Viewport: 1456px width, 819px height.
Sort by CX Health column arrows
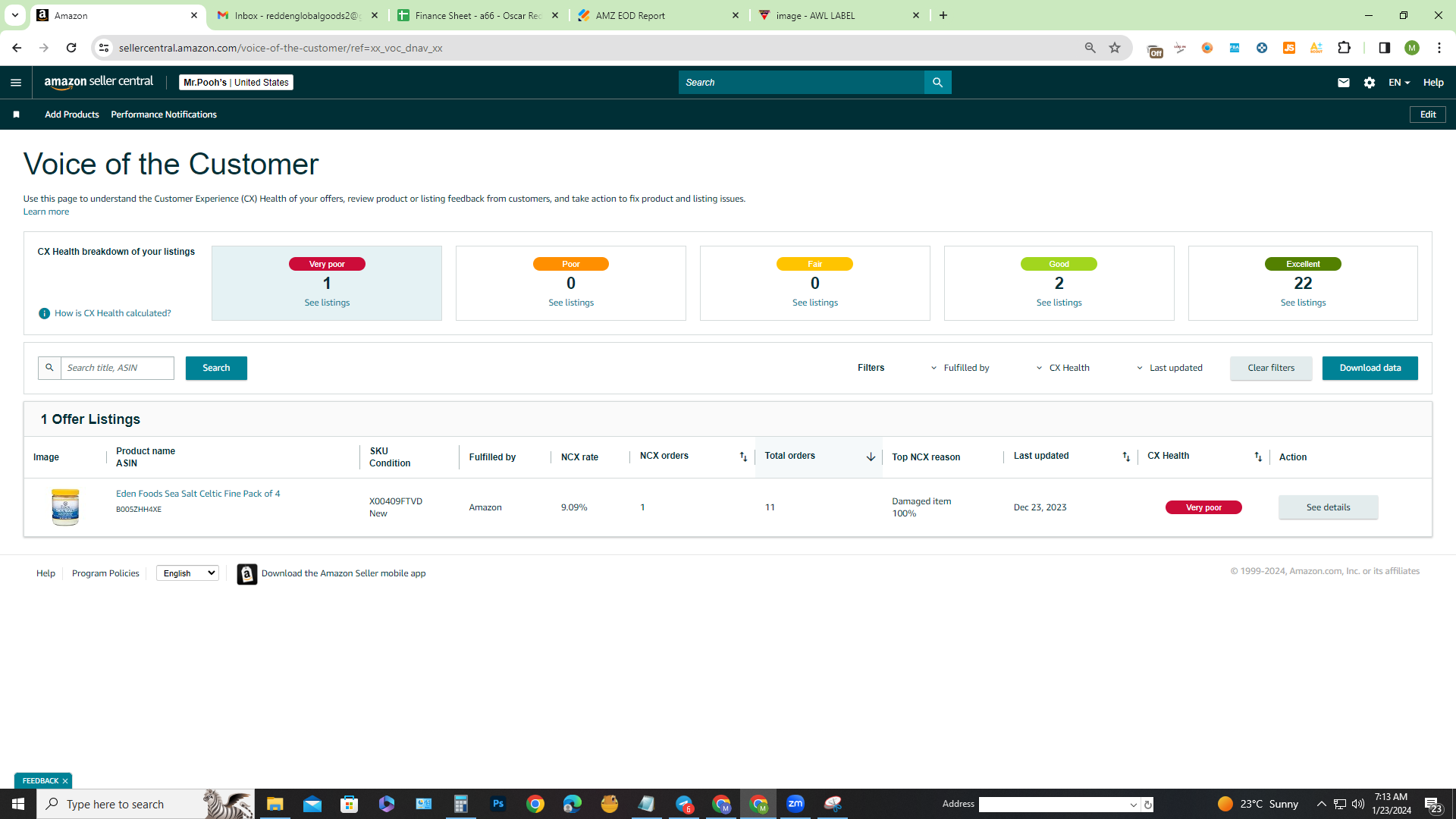tap(1258, 457)
